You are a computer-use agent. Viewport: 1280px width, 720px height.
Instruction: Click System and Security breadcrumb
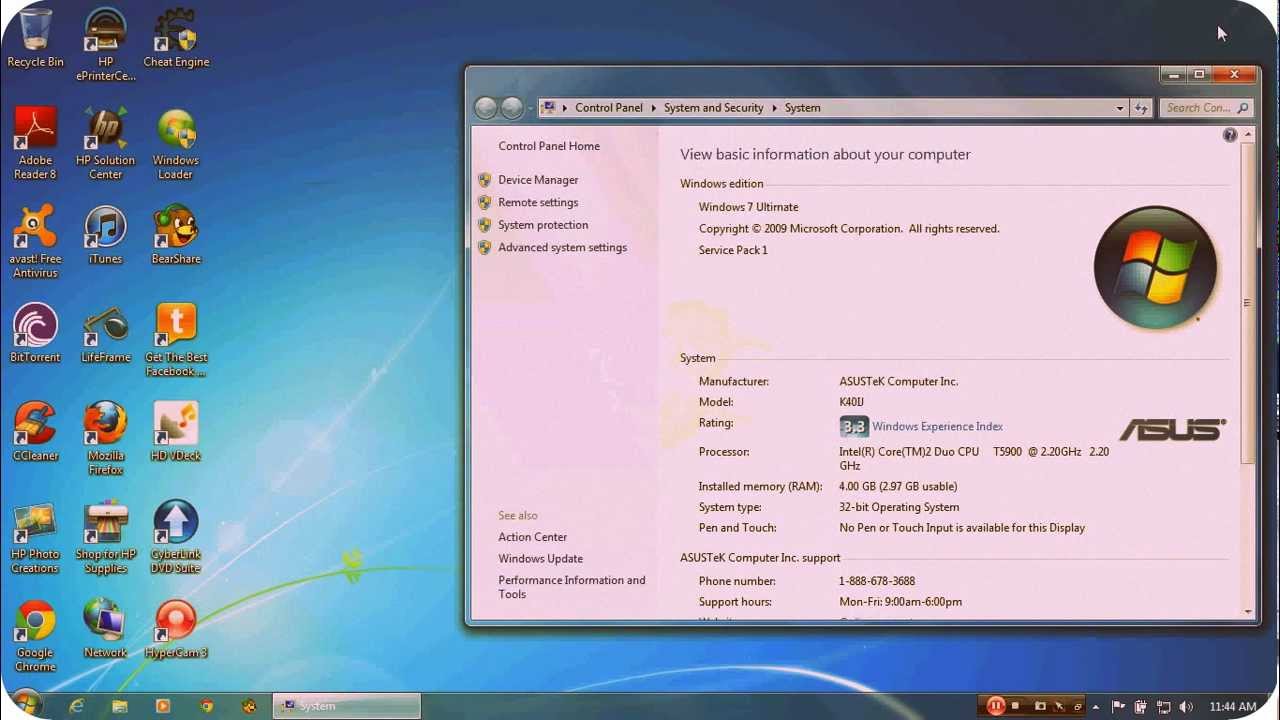714,108
